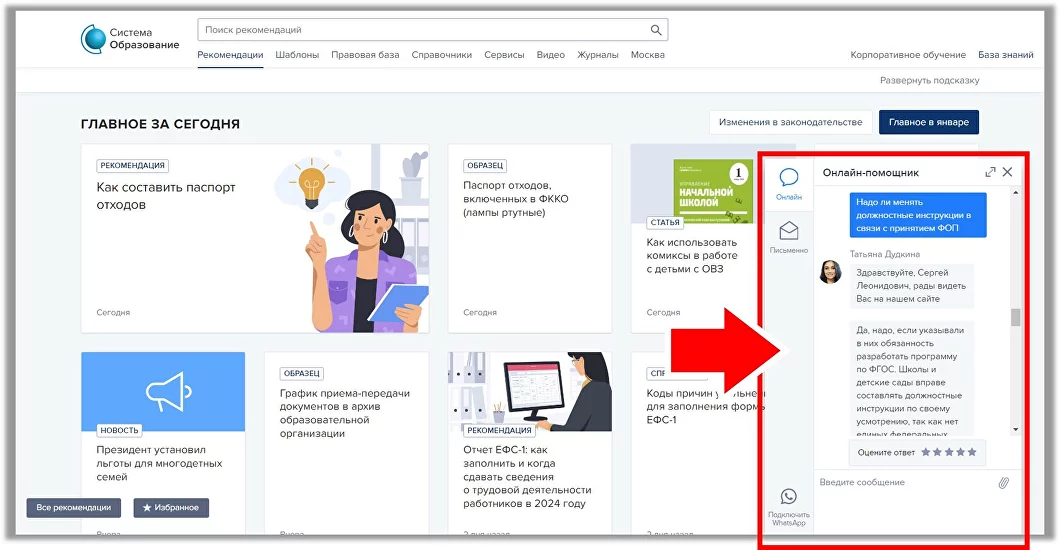Go to the Справочники tab

441,55
